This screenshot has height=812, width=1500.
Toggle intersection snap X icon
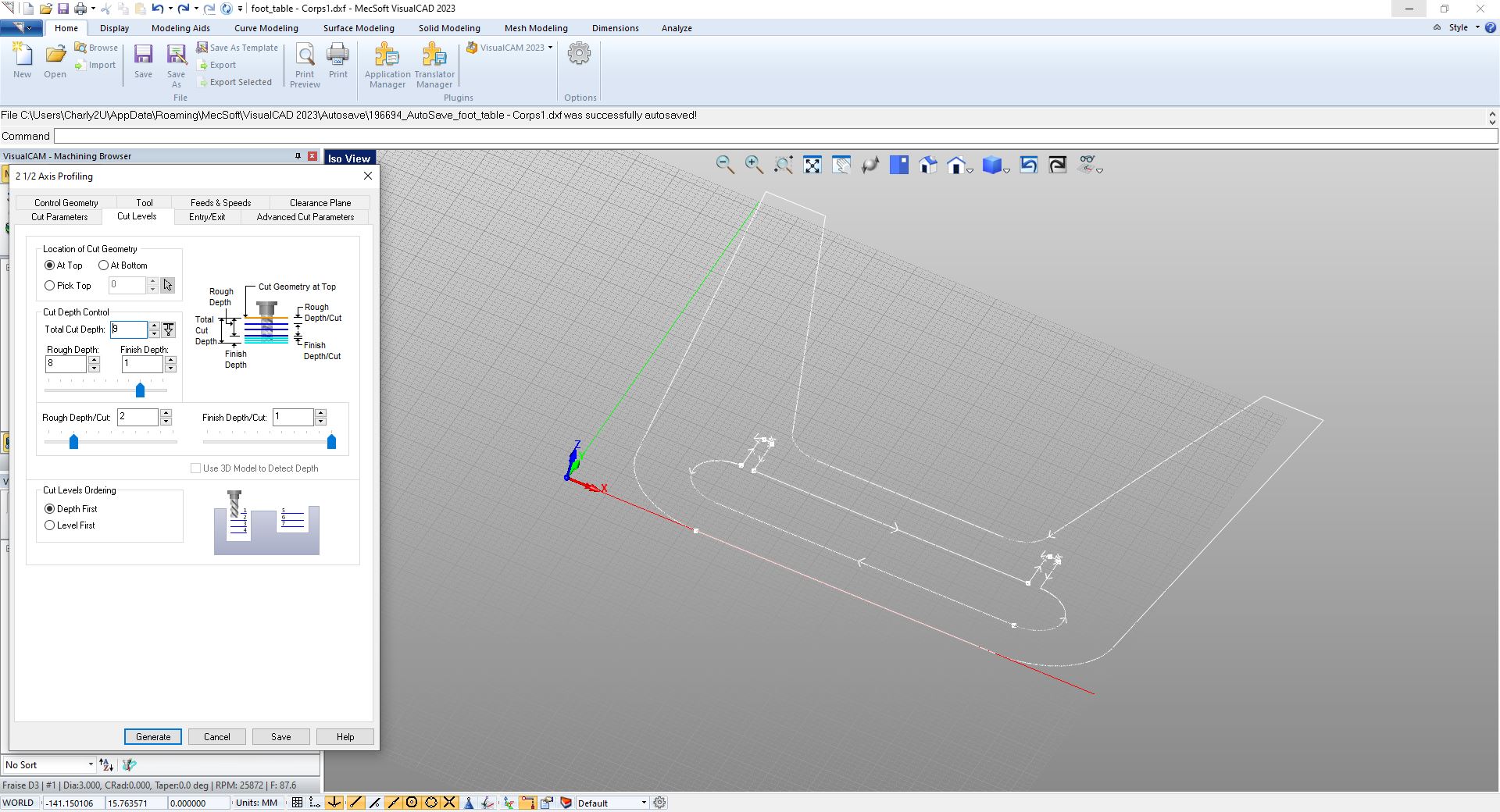click(449, 803)
